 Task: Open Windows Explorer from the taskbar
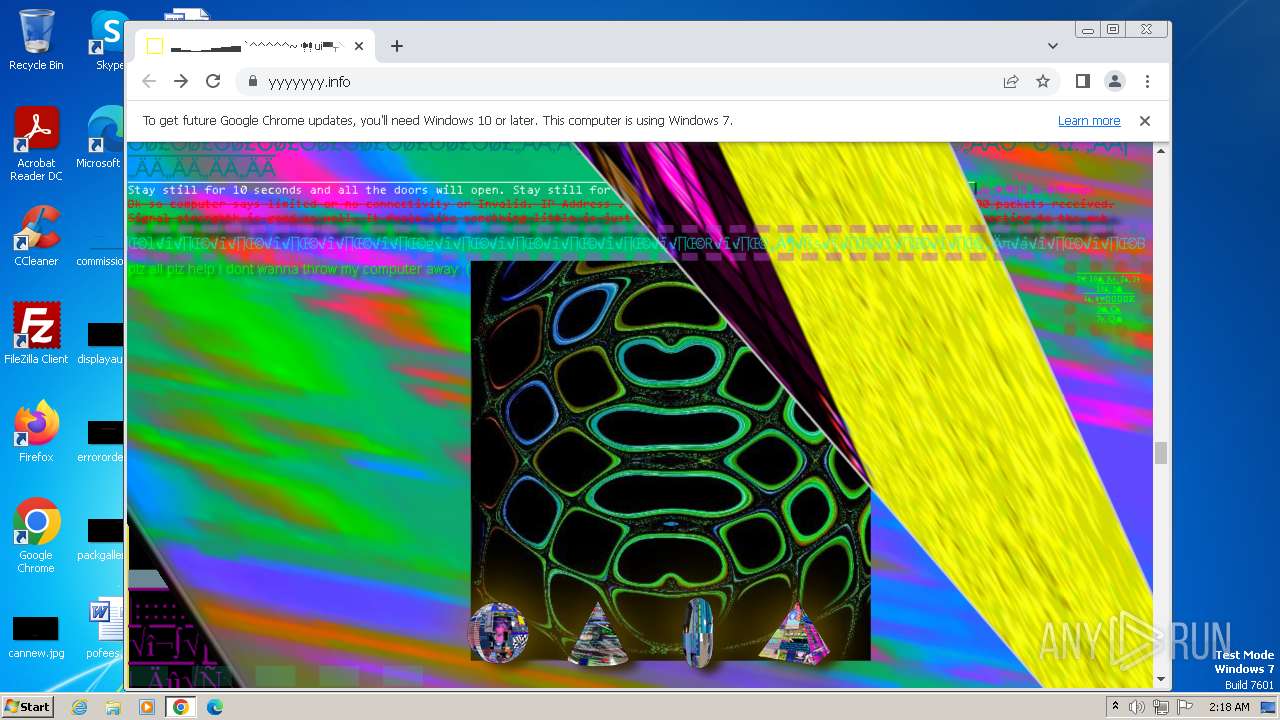(113, 707)
